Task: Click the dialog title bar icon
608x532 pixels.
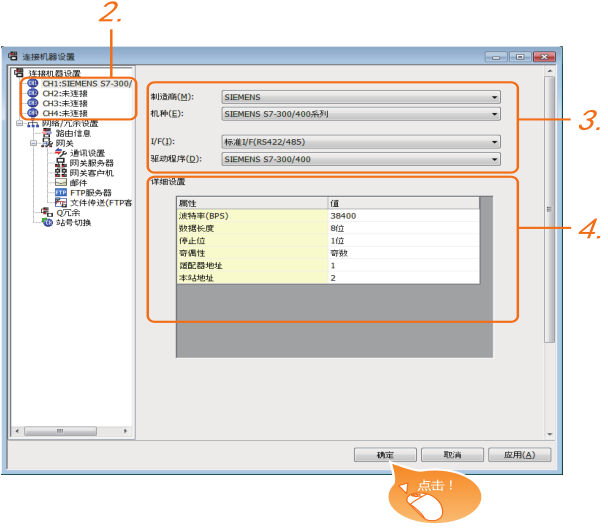Action: coord(13,56)
